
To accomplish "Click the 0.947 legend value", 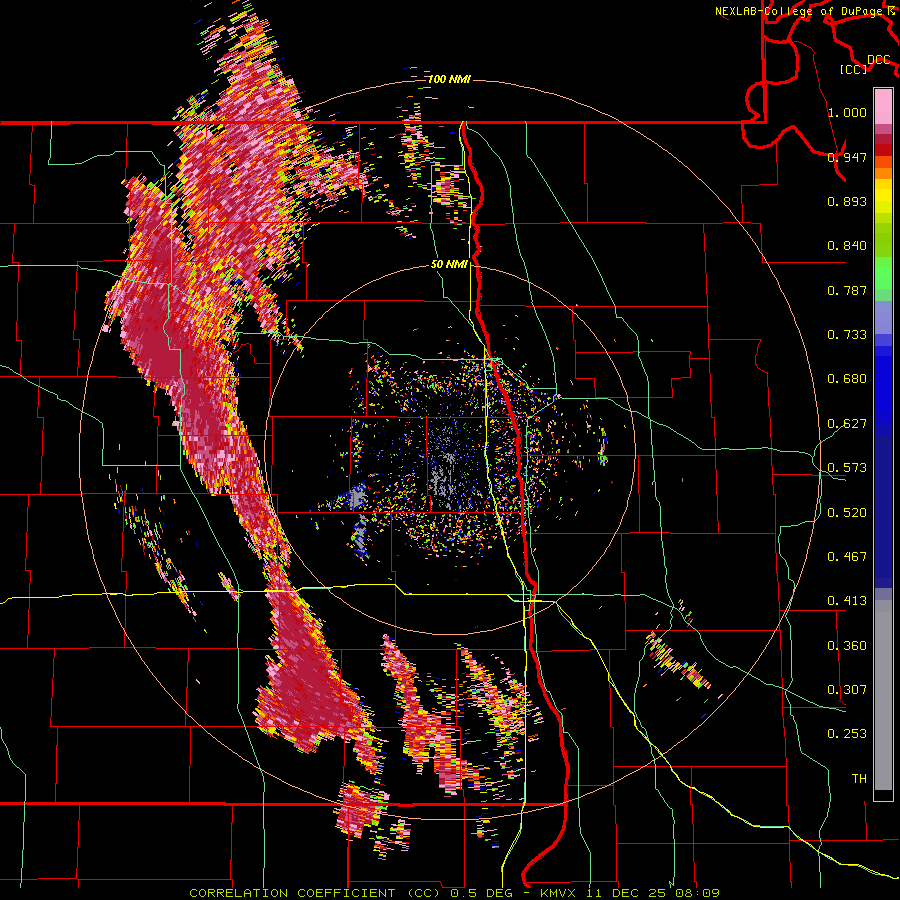I will click(x=847, y=157).
